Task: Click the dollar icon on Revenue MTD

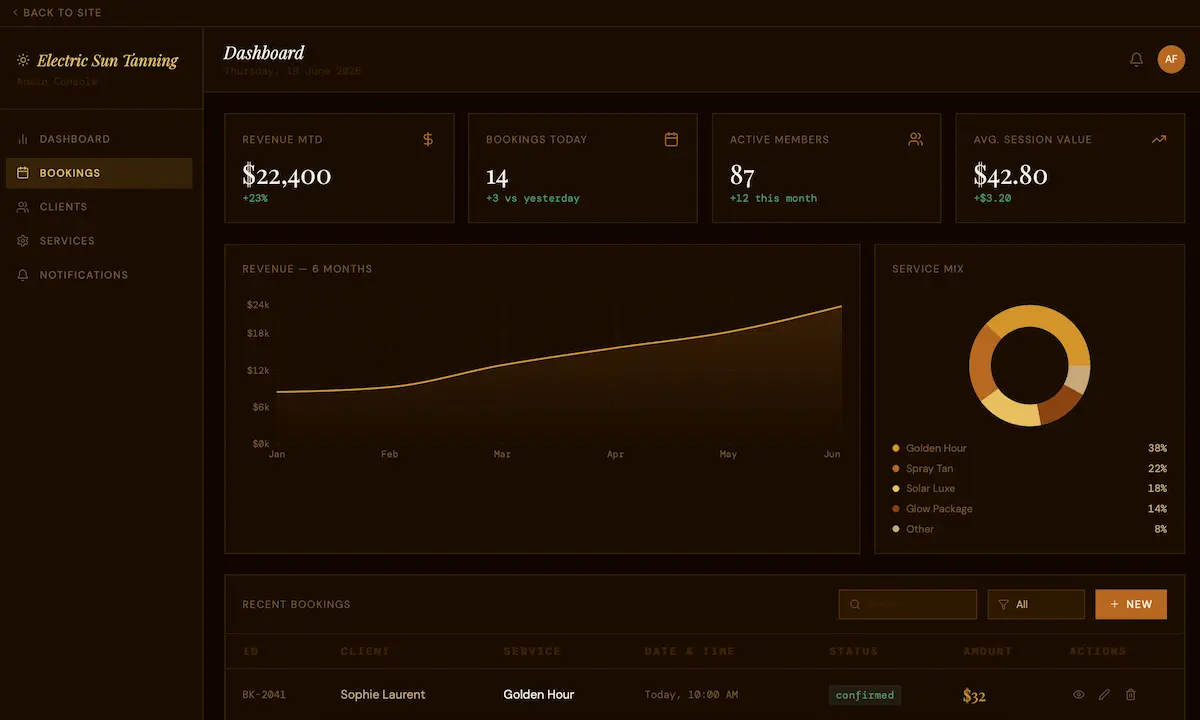Action: pyautogui.click(x=428, y=139)
